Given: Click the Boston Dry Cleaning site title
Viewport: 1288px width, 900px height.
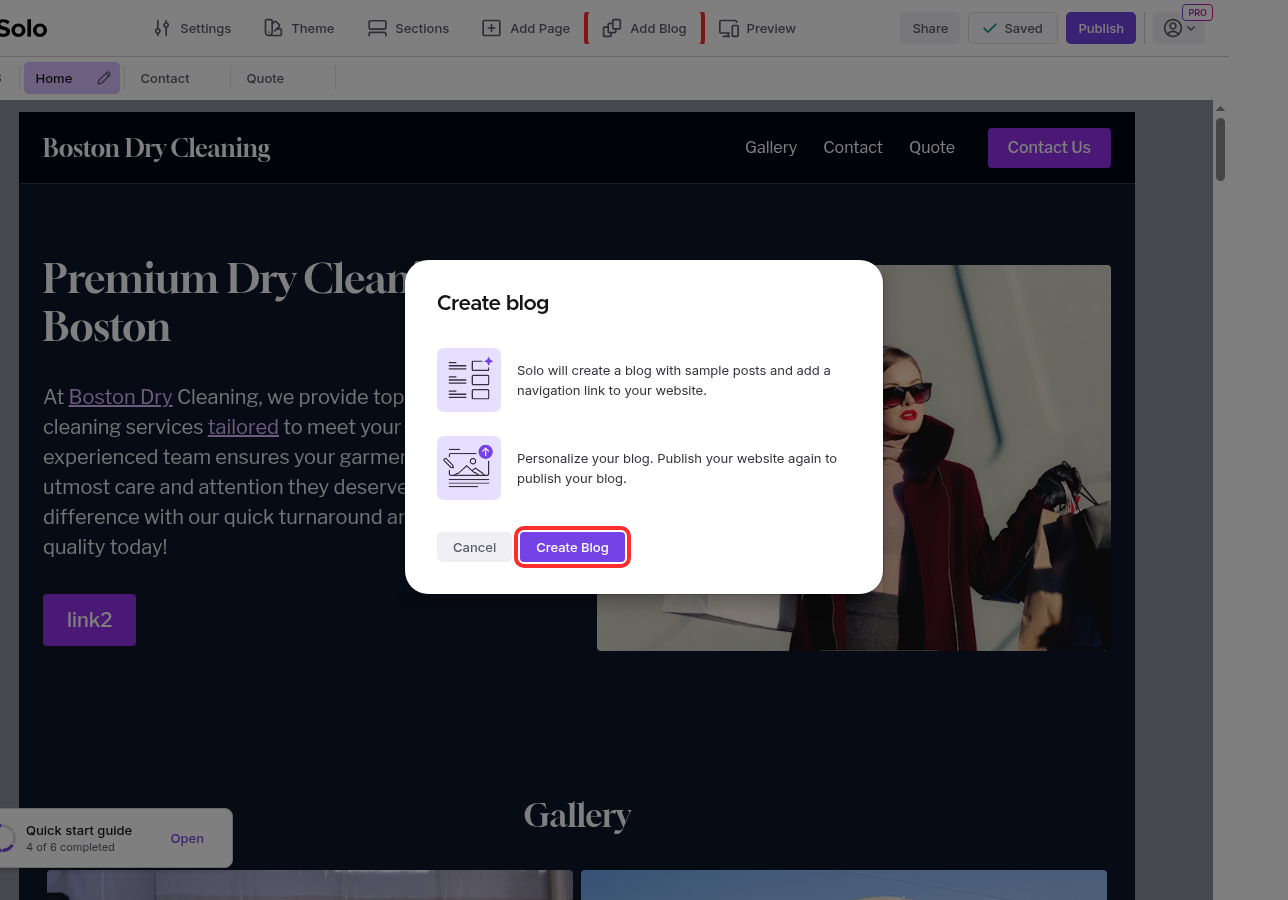Looking at the screenshot, I should [157, 148].
